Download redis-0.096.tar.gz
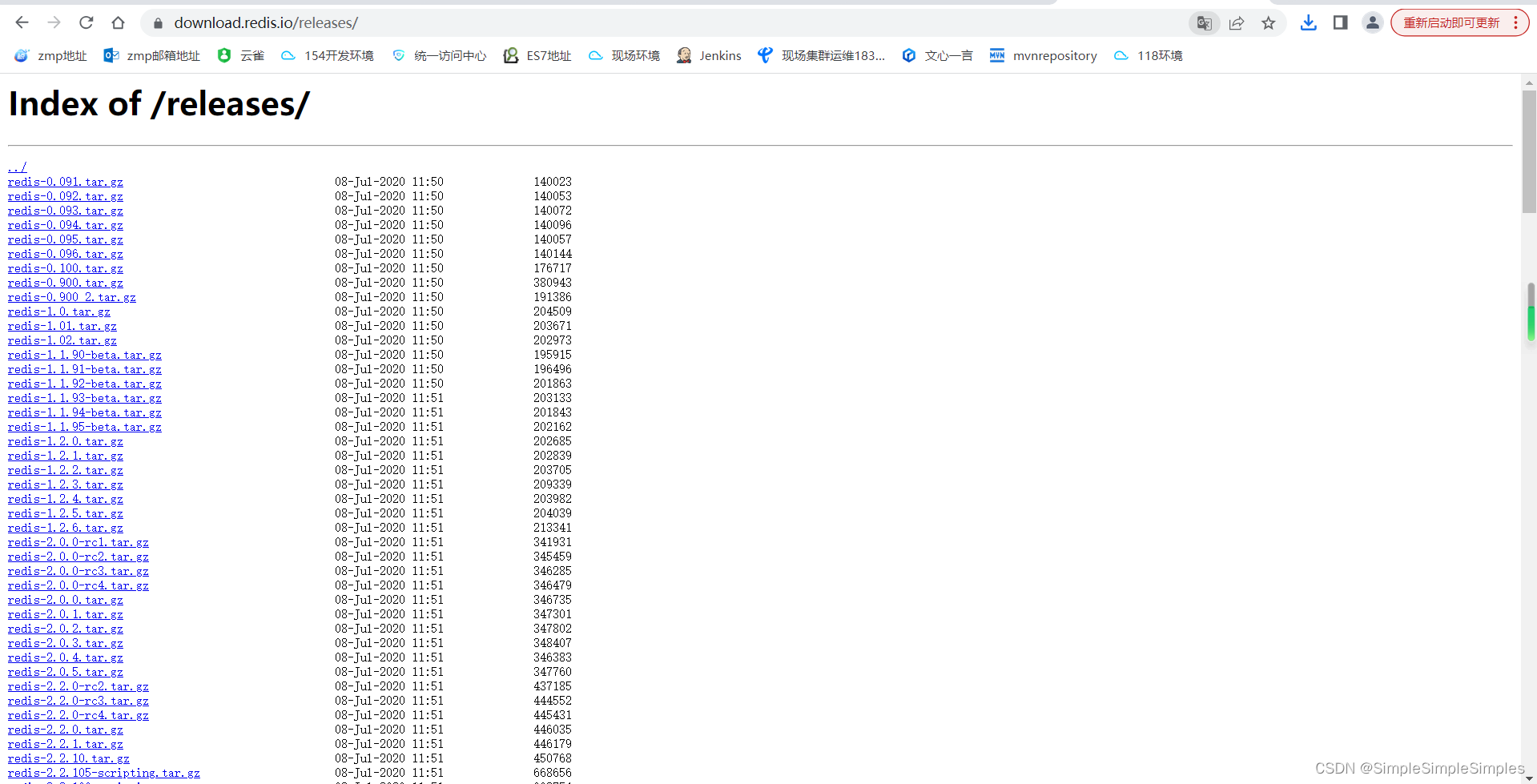The width and height of the screenshot is (1537, 784). (x=66, y=254)
